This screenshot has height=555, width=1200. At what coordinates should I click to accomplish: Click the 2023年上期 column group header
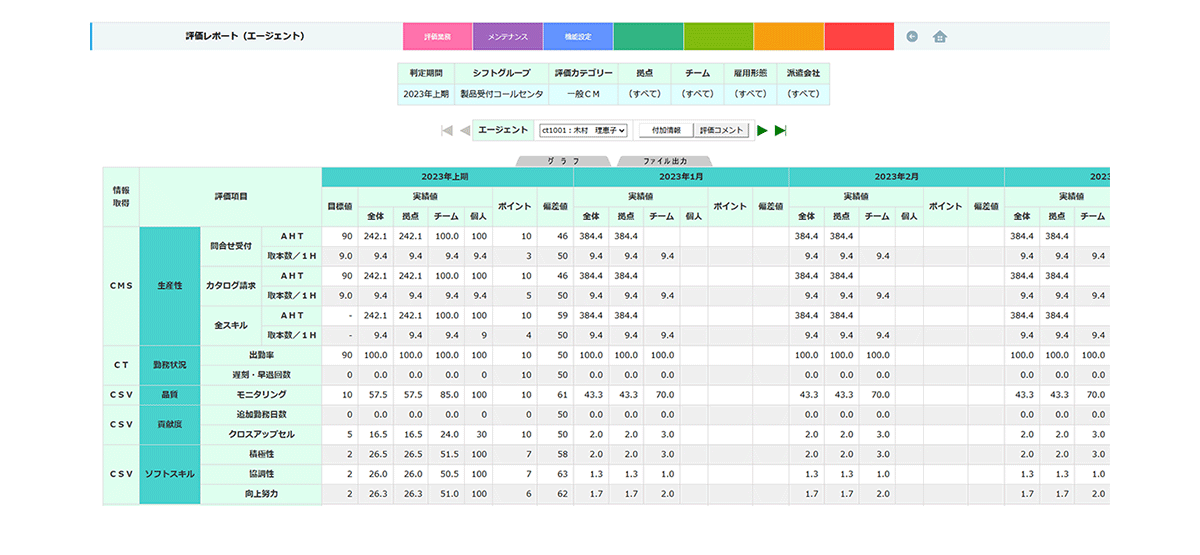click(x=448, y=176)
